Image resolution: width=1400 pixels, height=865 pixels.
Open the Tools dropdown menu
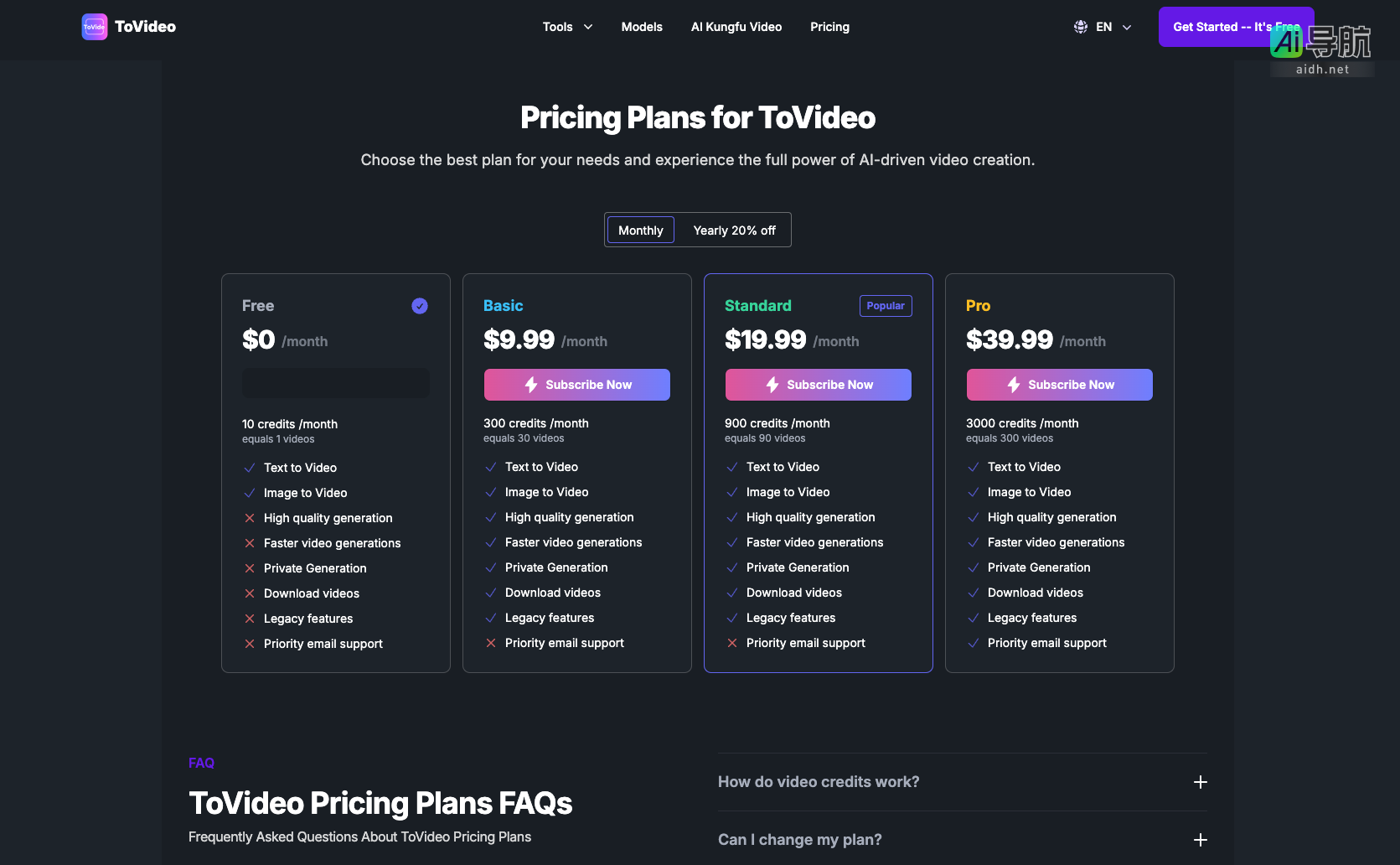click(567, 27)
